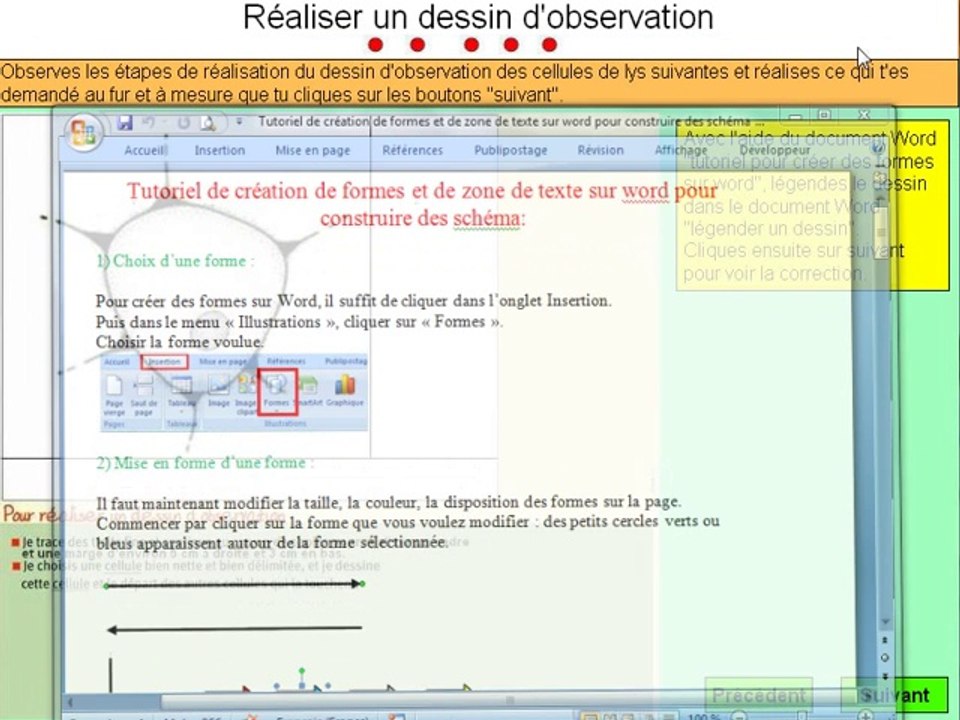
Task: Switch to the Références tab
Action: pyautogui.click(x=412, y=150)
